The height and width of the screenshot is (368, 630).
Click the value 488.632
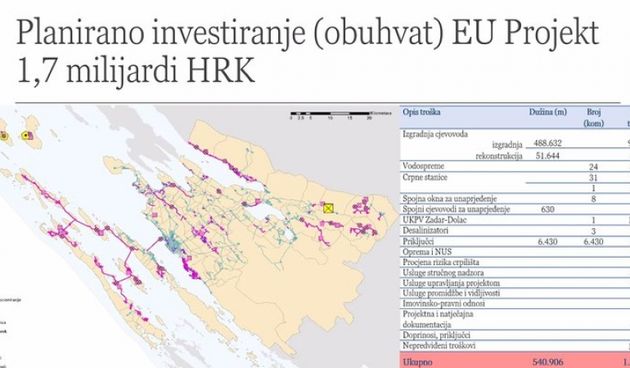[548, 143]
